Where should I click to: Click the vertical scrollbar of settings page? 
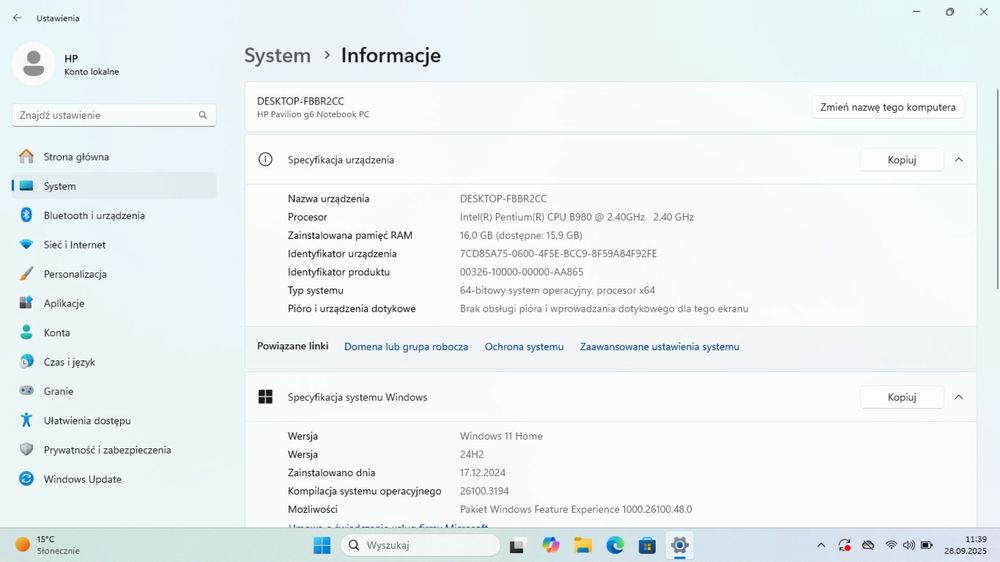pyautogui.click(x=997, y=189)
